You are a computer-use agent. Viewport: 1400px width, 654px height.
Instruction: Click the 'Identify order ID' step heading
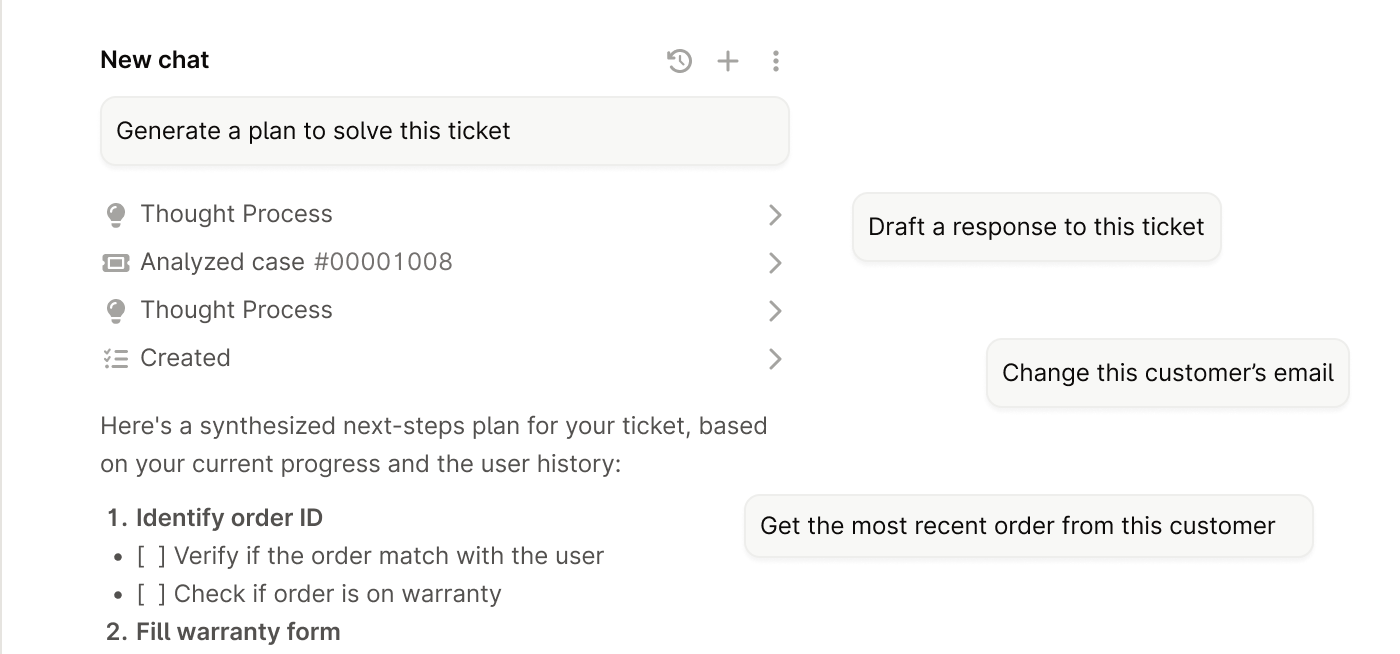229,517
